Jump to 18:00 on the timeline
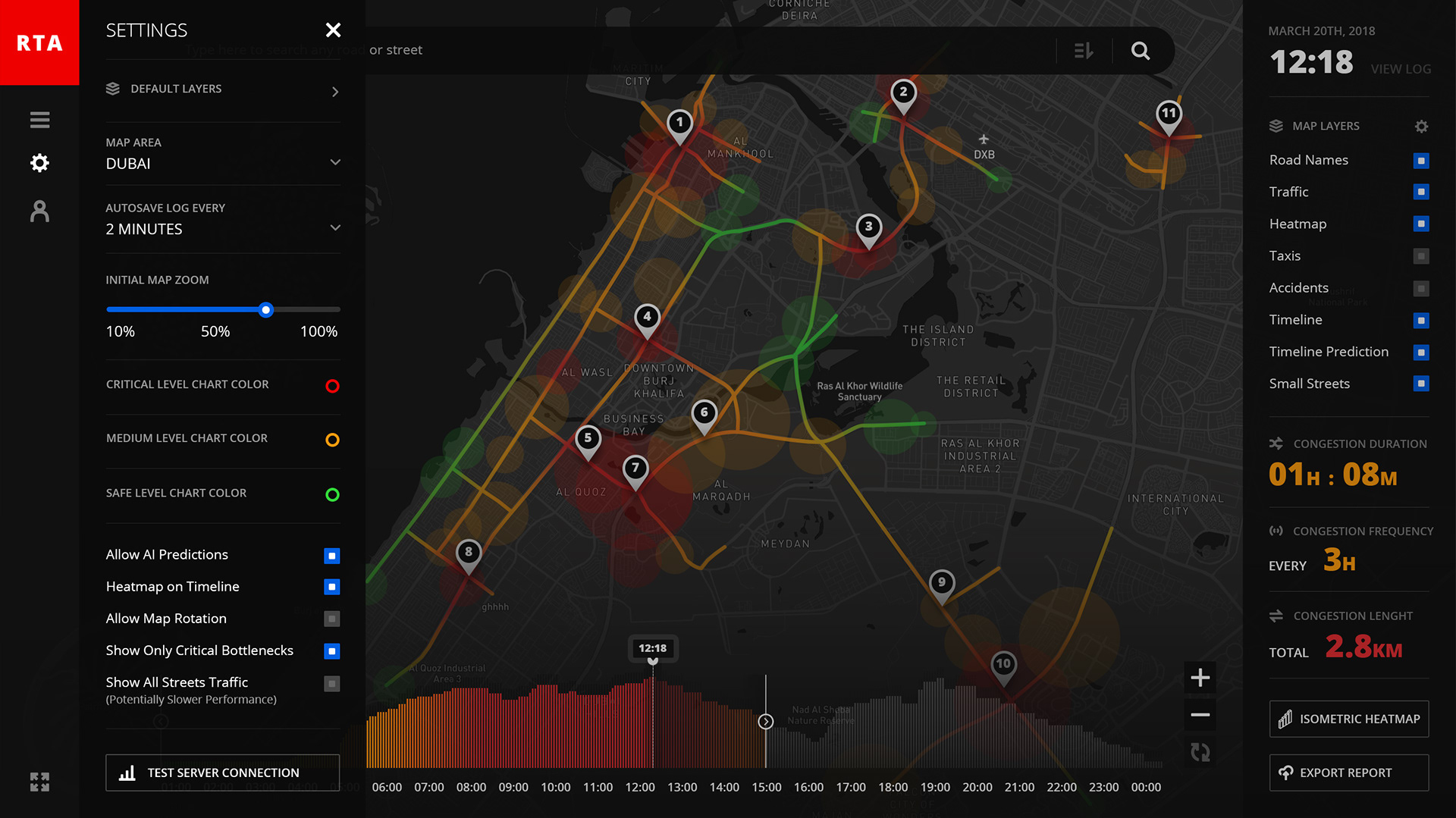Viewport: 1456px width, 818px height. (893, 787)
